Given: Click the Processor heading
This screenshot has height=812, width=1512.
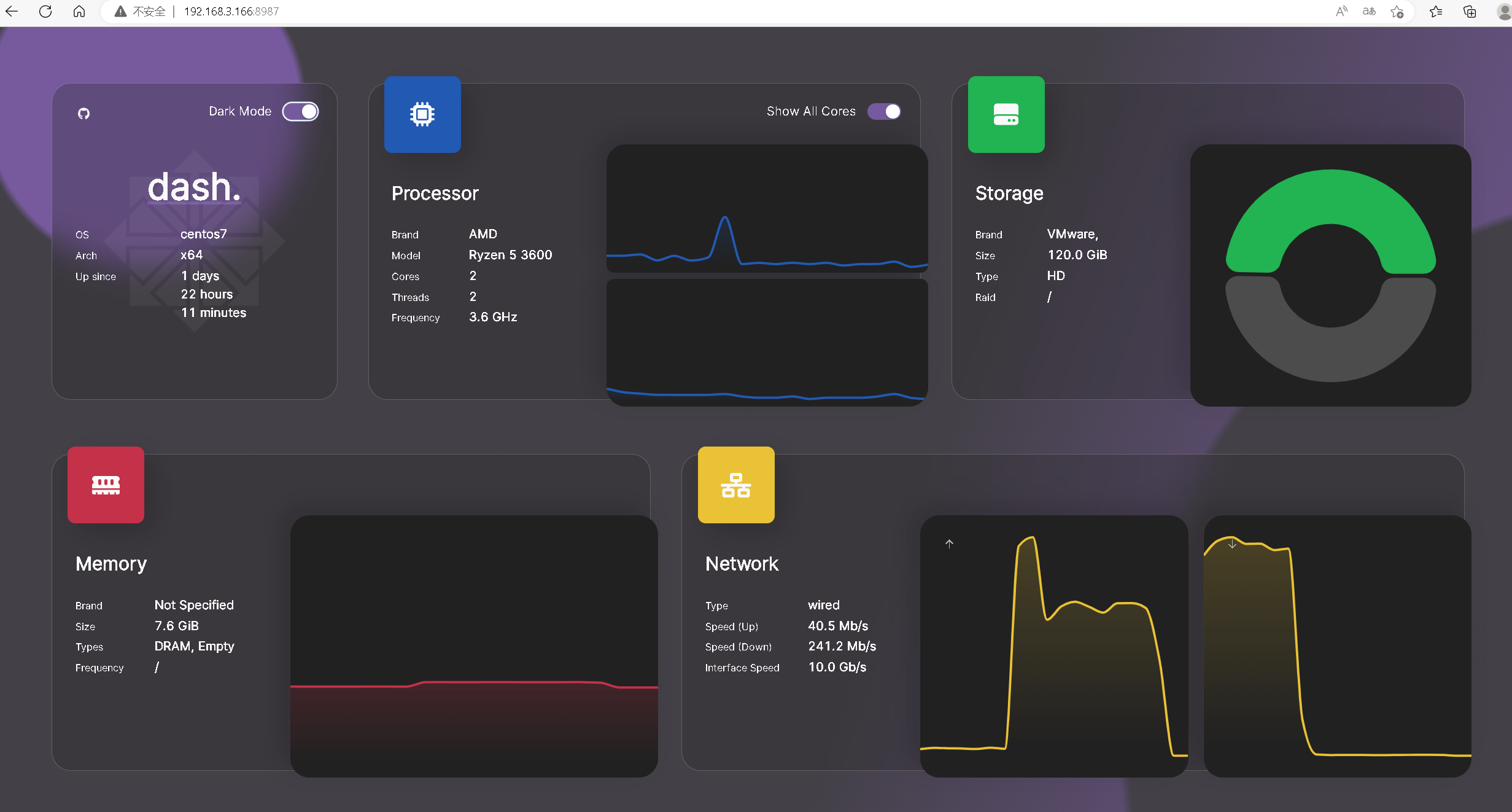Looking at the screenshot, I should pyautogui.click(x=435, y=193).
